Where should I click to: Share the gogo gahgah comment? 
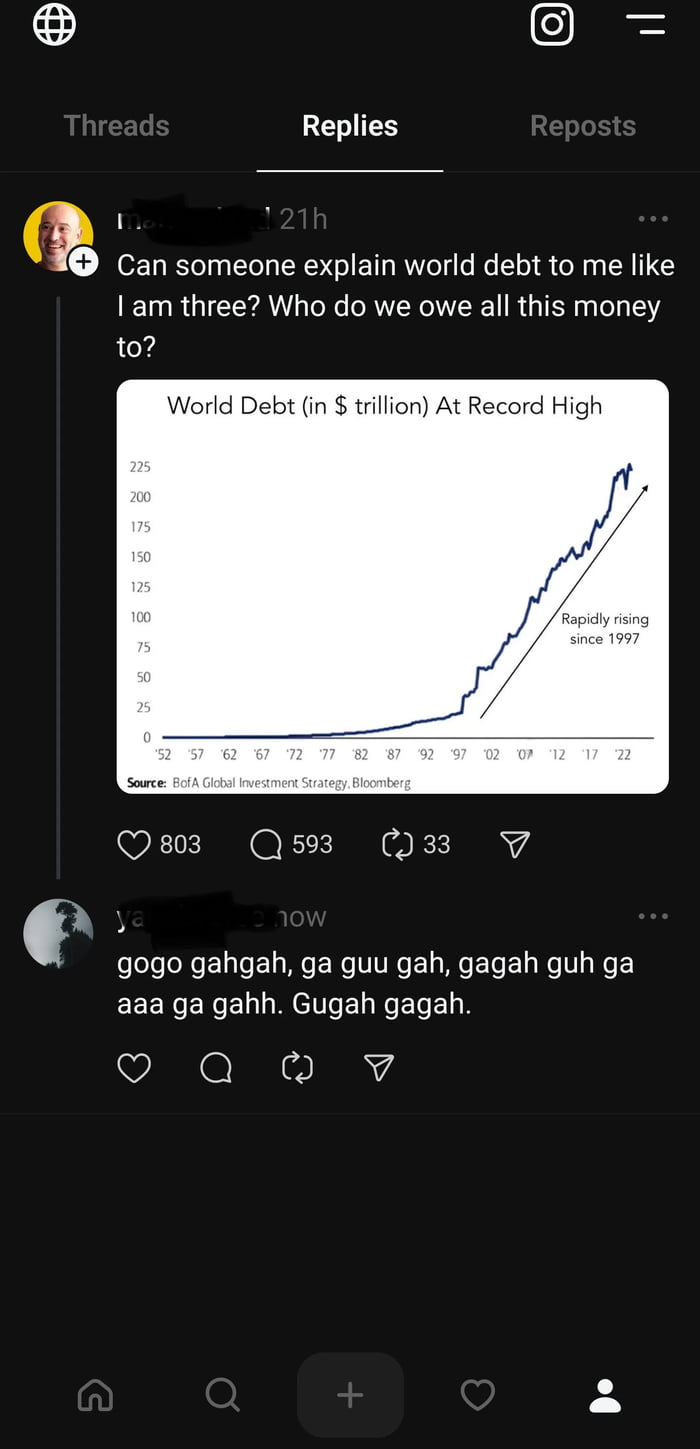(x=378, y=1068)
